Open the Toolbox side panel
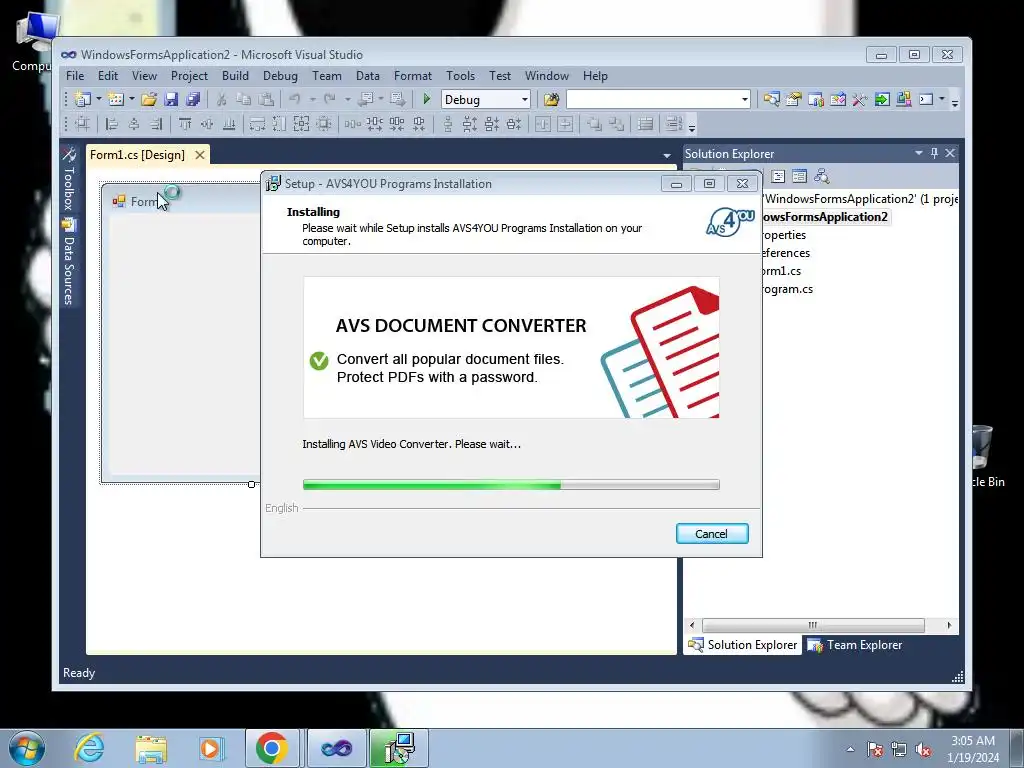Viewport: 1024px width, 768px height. (x=69, y=179)
